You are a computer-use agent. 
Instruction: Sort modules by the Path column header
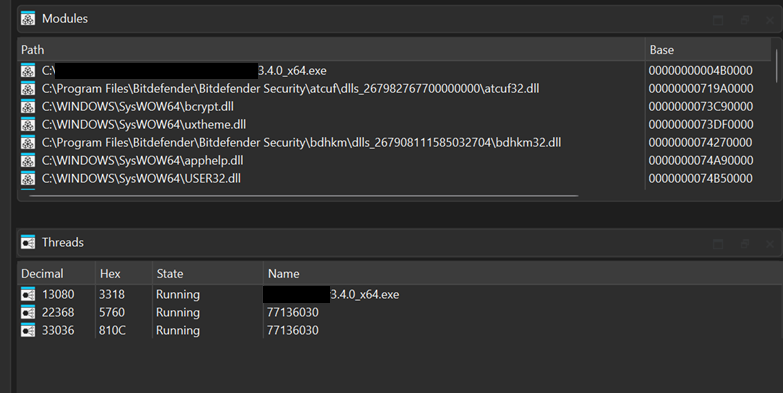pyautogui.click(x=332, y=50)
